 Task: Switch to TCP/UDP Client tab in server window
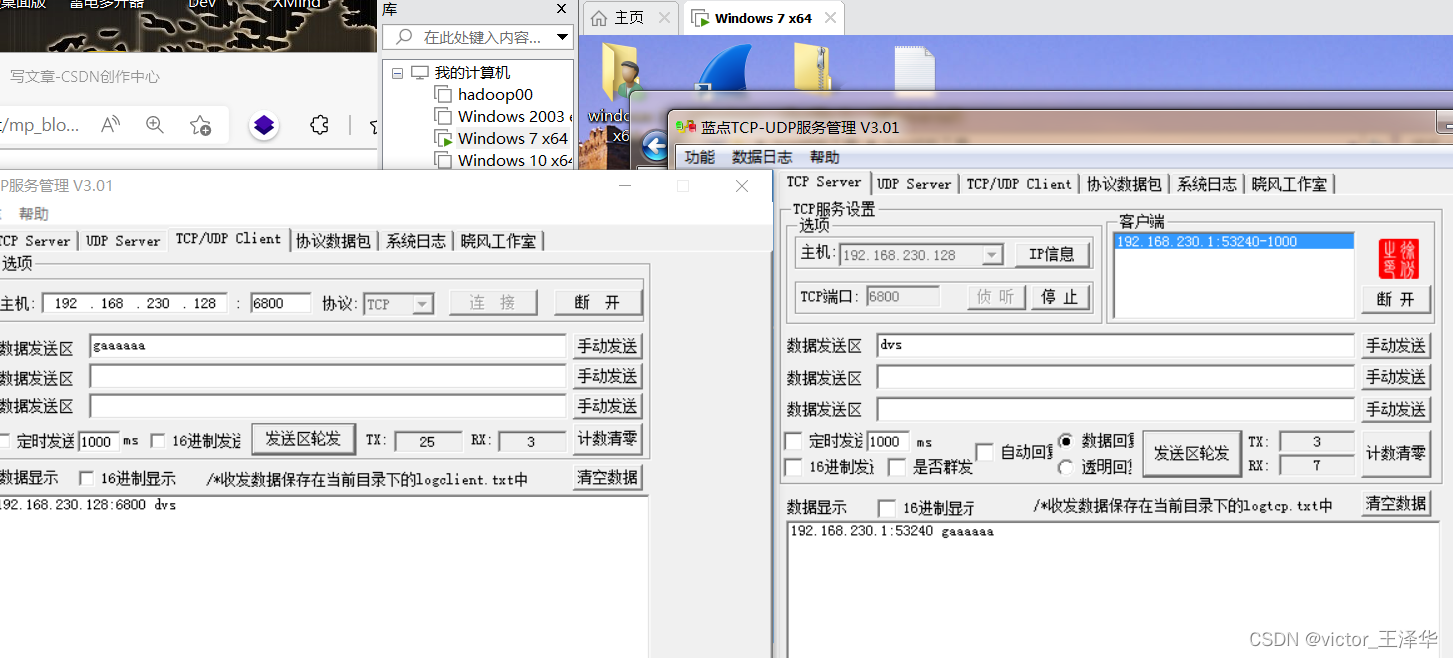(1018, 184)
